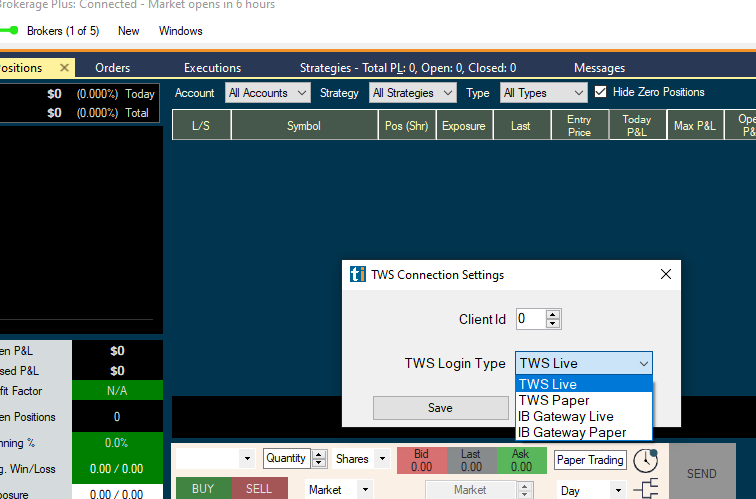This screenshot has height=499, width=756.
Task: Sort by the Symbol column header
Action: pyautogui.click(x=304, y=125)
